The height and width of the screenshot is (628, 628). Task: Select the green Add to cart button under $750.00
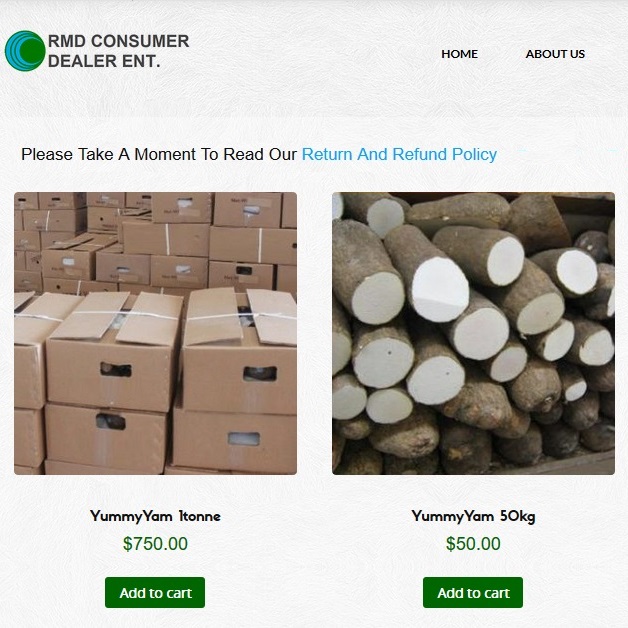coord(155,592)
